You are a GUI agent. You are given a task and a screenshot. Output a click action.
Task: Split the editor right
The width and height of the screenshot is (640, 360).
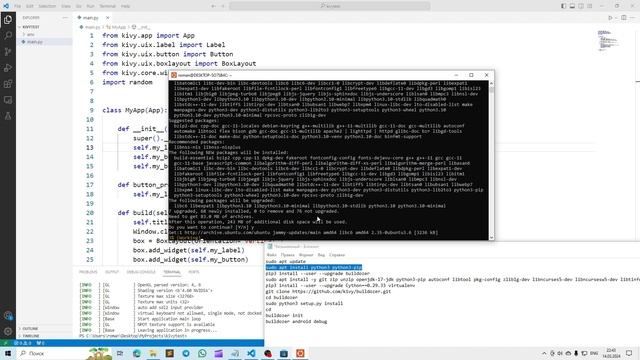point(624,18)
